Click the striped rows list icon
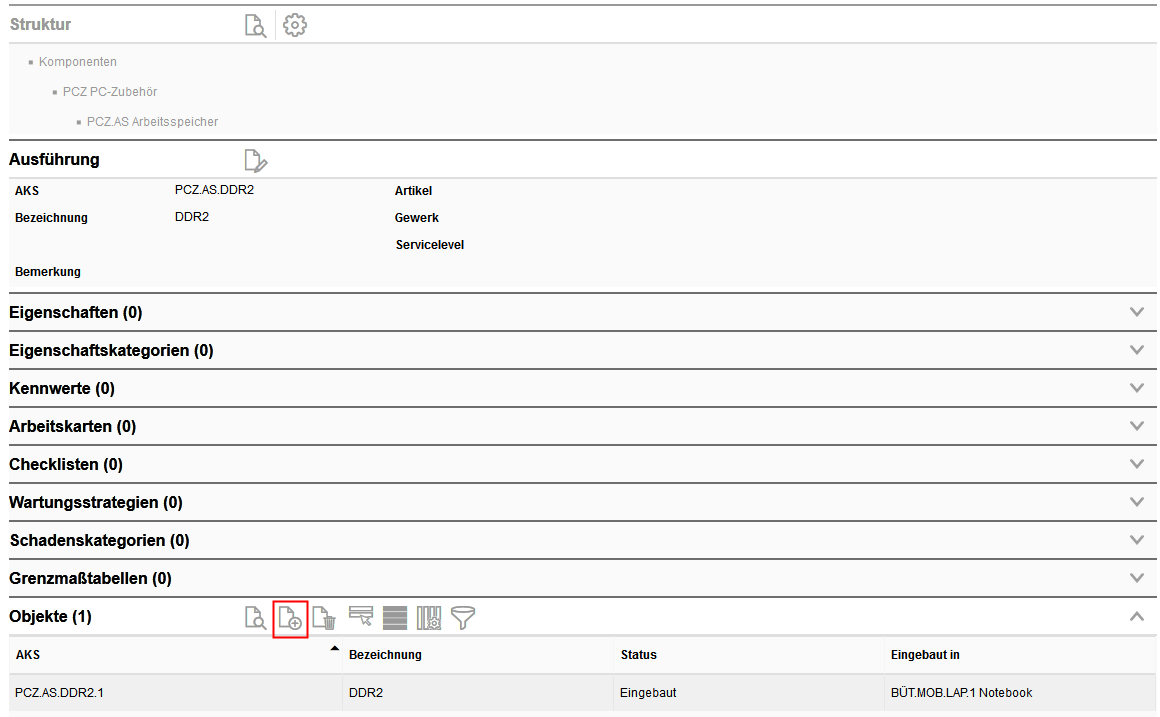Viewport: 1160px width, 717px height. (x=395, y=618)
